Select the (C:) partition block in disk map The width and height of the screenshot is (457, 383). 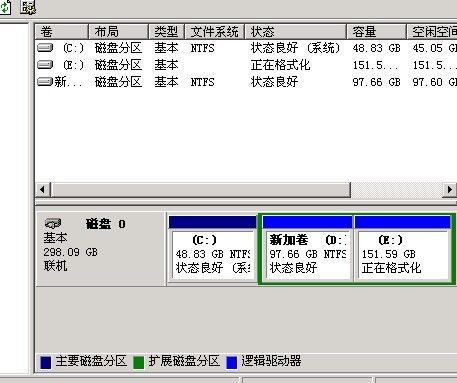[x=213, y=249]
